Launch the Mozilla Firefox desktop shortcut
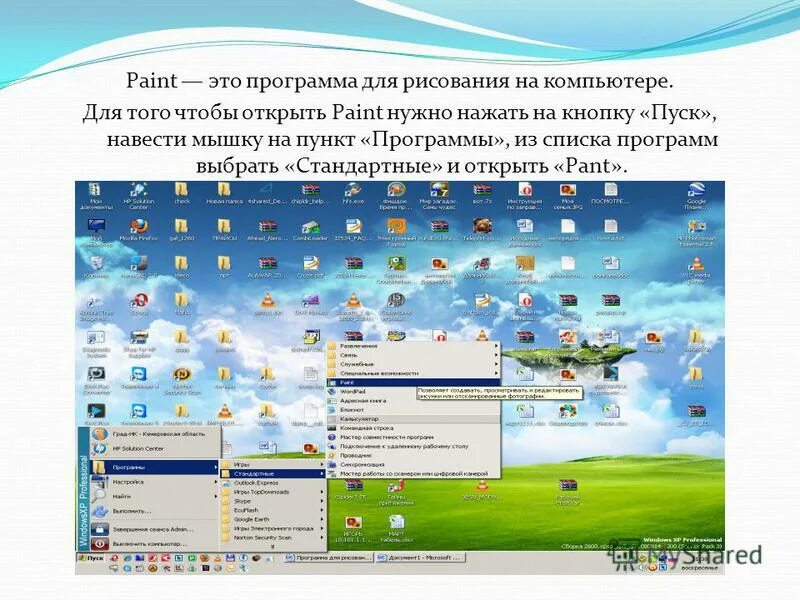The height and width of the screenshot is (600, 800). [138, 230]
